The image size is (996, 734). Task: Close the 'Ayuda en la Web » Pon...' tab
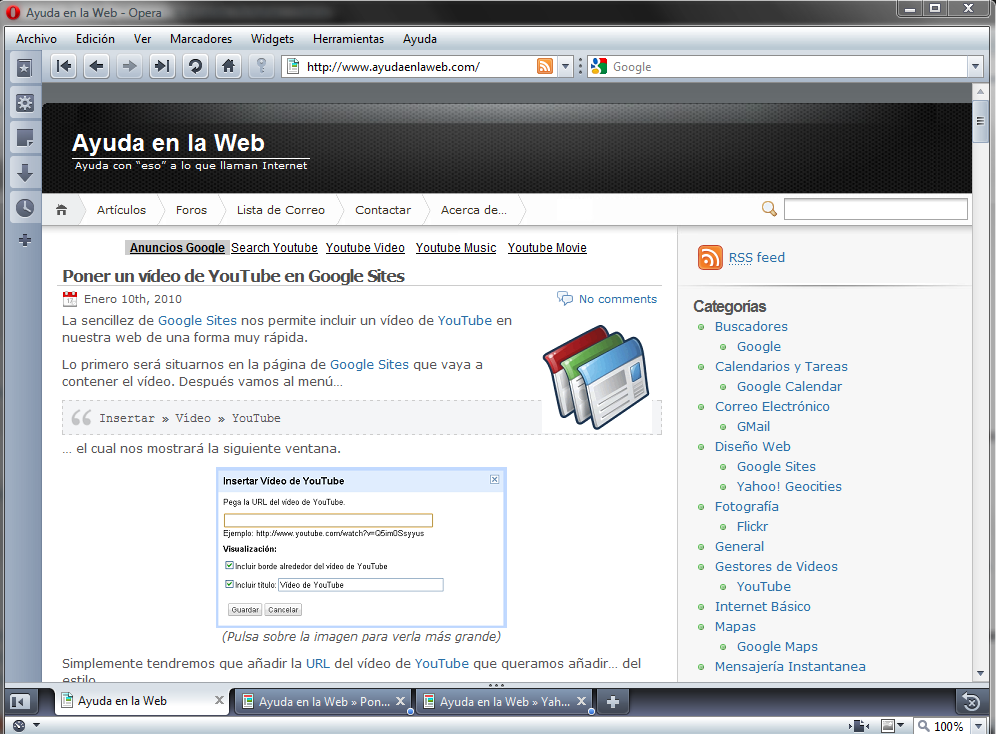(x=400, y=701)
